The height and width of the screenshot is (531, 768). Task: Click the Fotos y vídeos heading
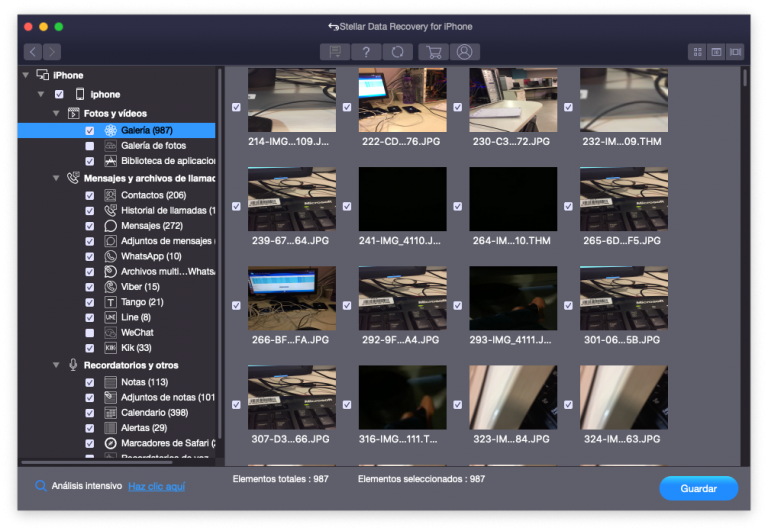click(x=115, y=114)
